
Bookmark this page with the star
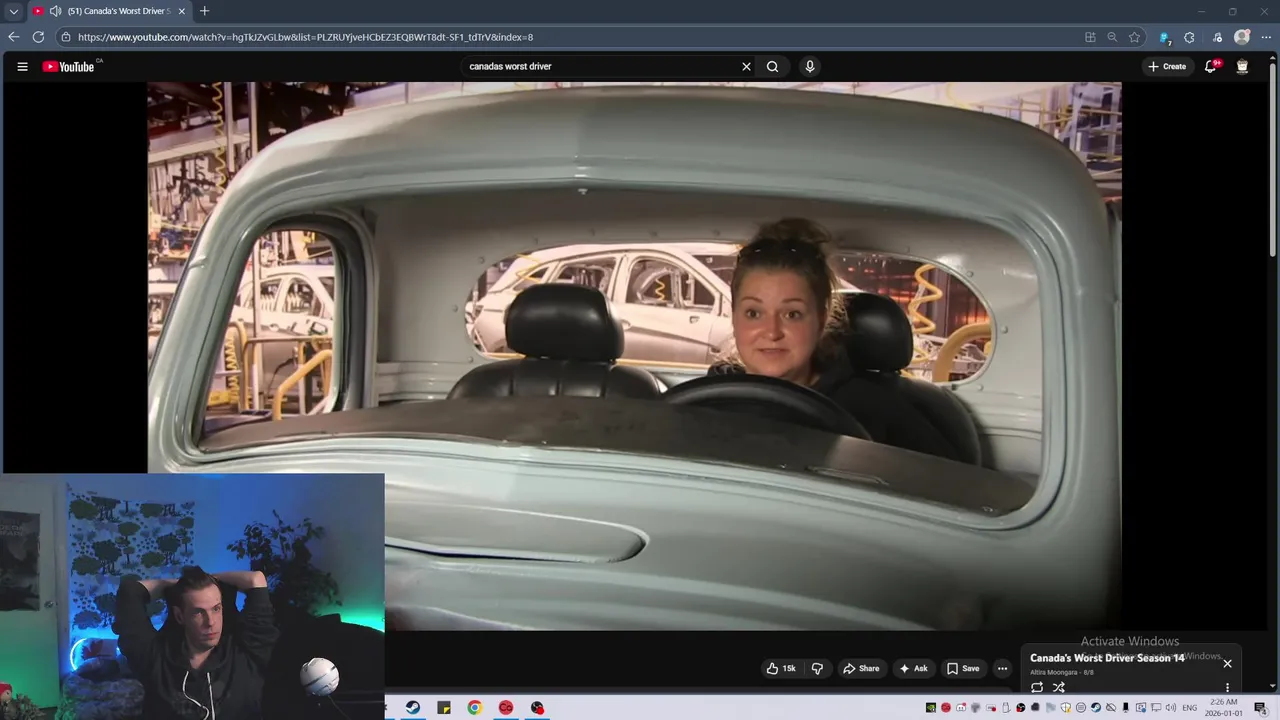tap(1134, 37)
